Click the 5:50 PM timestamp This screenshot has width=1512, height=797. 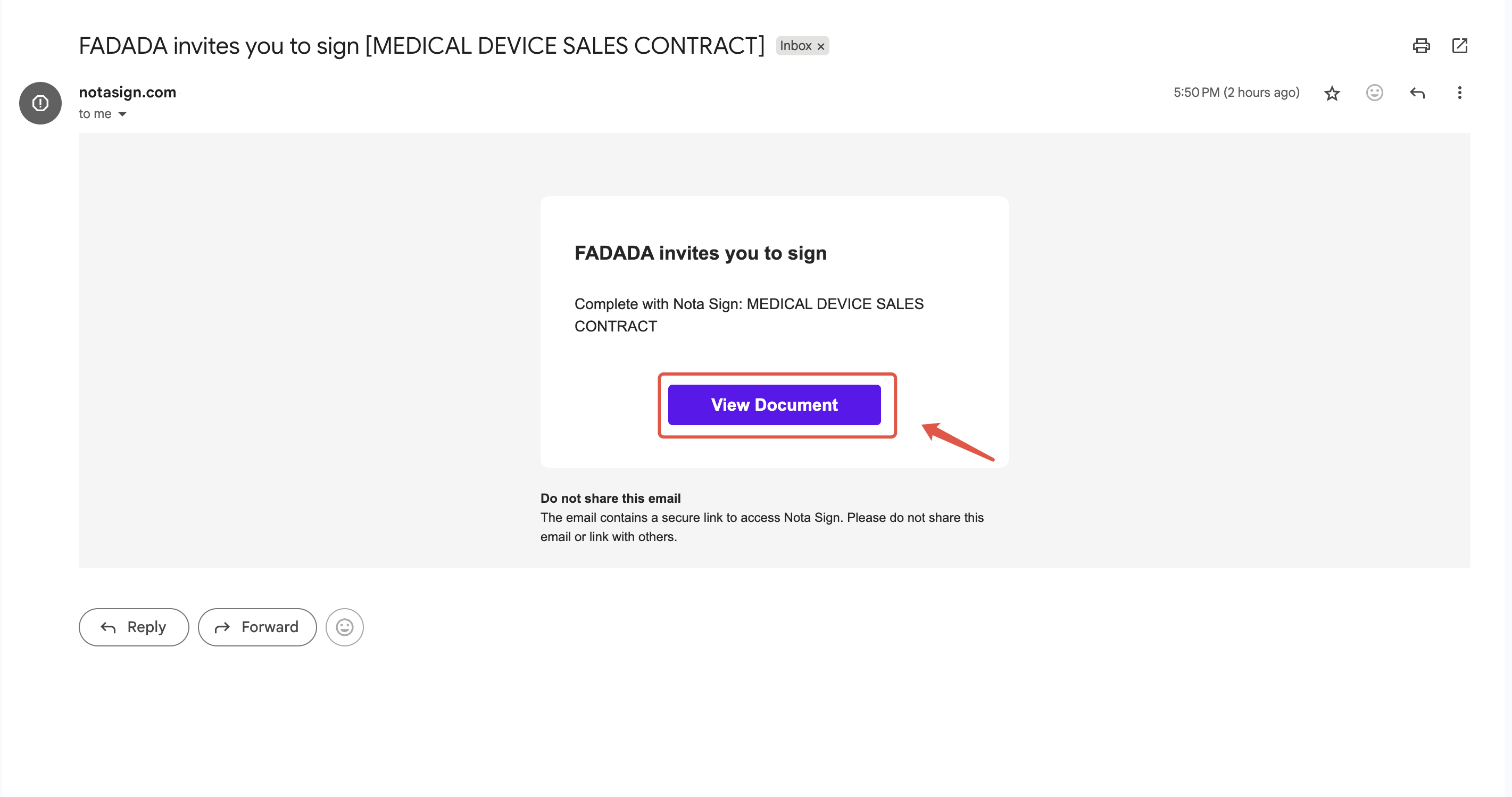click(x=1235, y=93)
